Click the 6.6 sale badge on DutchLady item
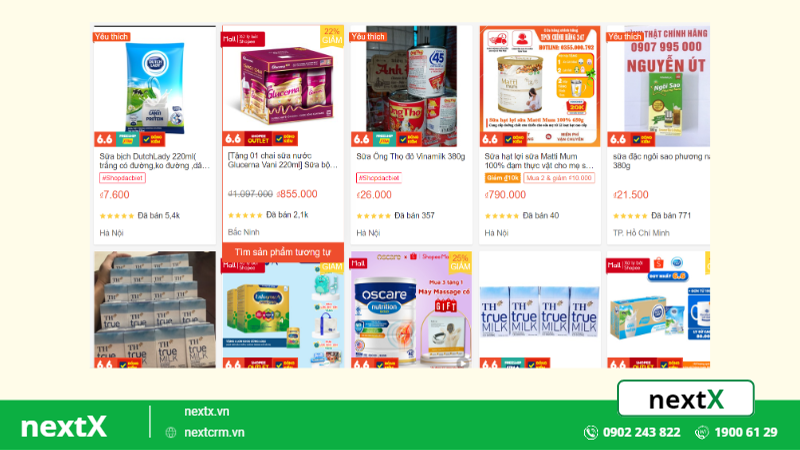This screenshot has height=450, width=800. click(105, 139)
